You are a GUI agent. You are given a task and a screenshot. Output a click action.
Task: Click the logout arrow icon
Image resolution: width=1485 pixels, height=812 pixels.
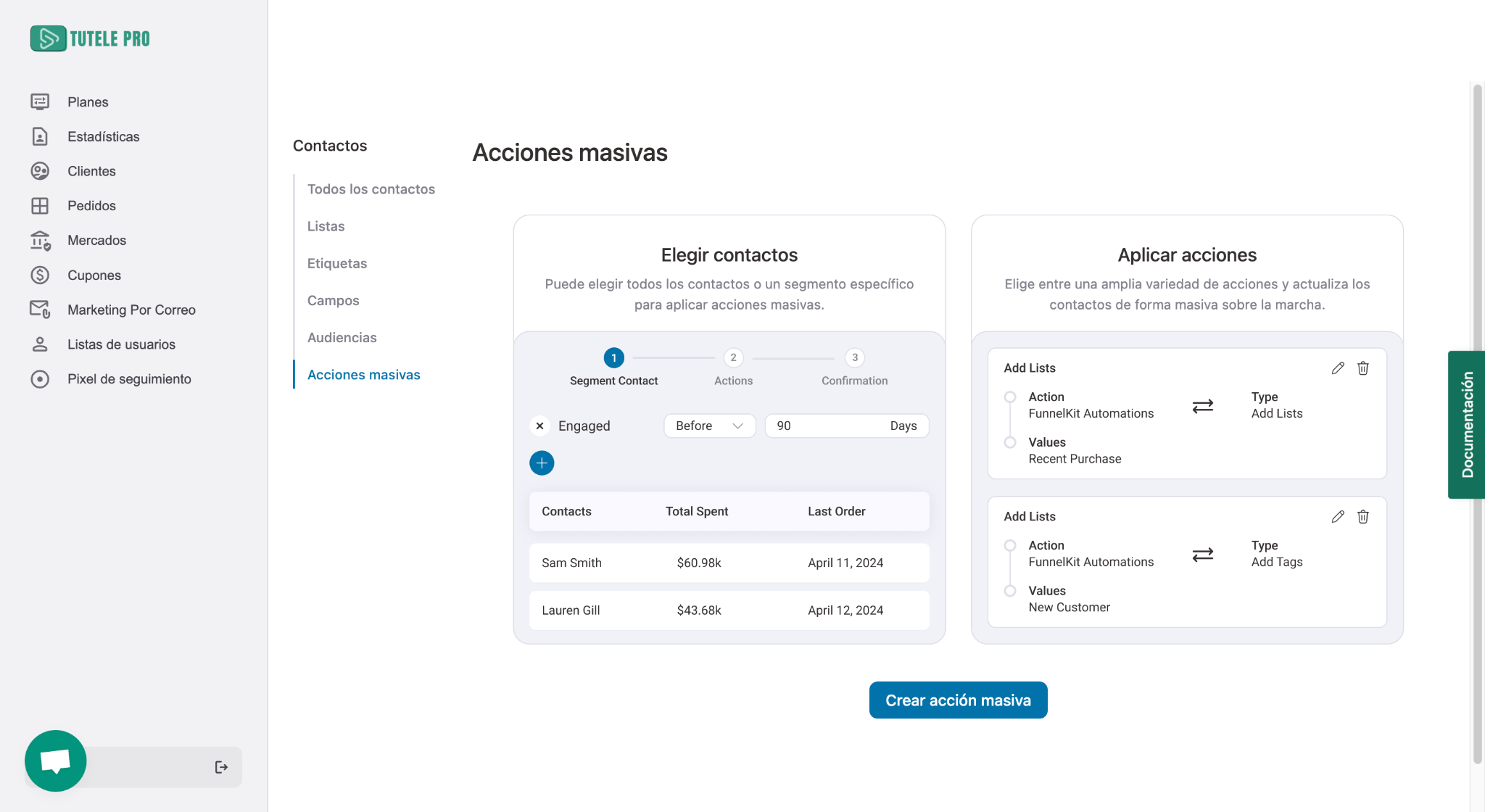click(x=221, y=767)
